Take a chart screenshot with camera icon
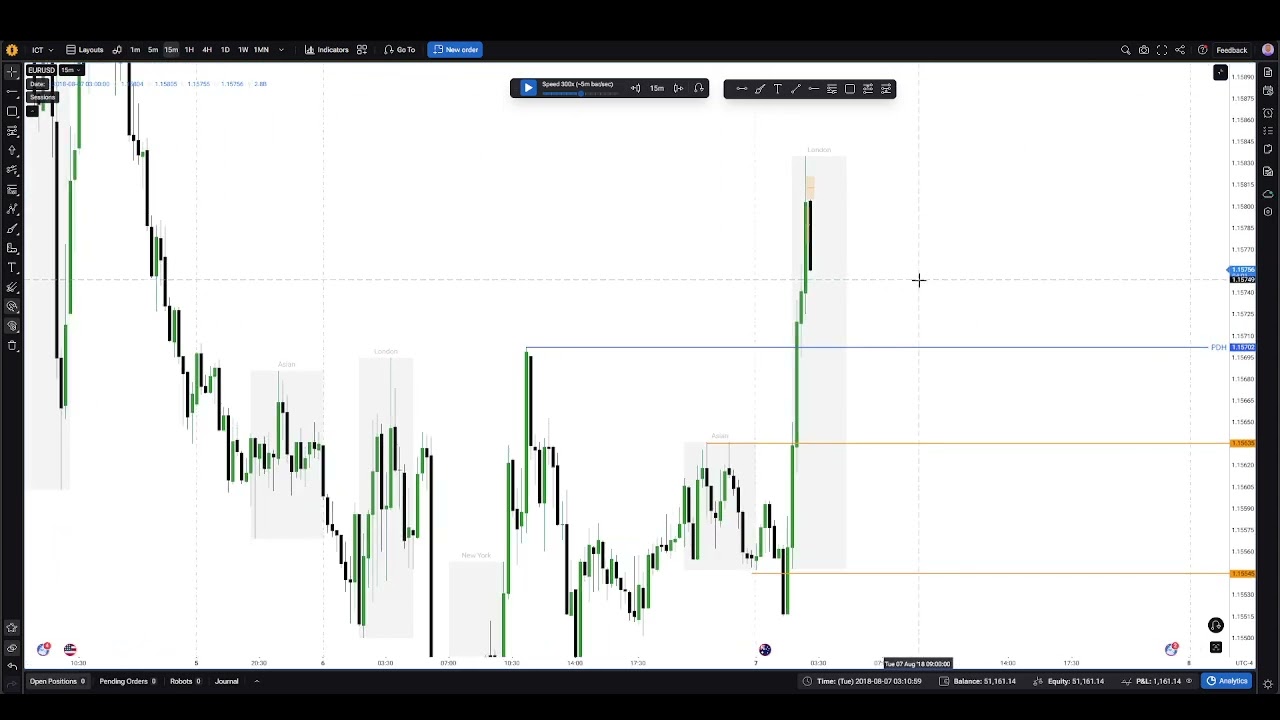The width and height of the screenshot is (1280, 720). [1144, 50]
